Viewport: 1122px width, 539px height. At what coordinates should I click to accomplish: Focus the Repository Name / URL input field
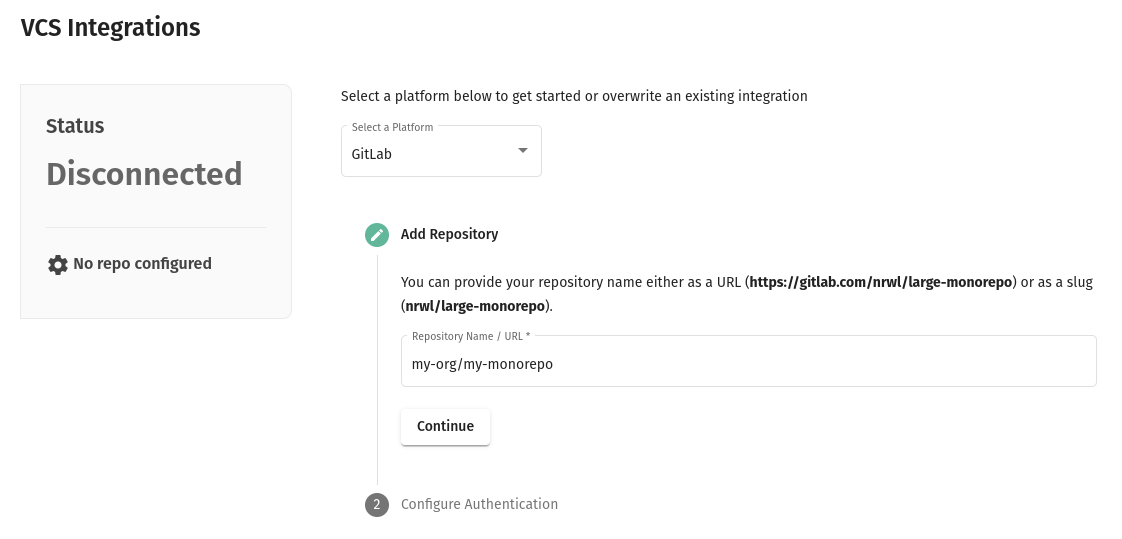[748, 364]
